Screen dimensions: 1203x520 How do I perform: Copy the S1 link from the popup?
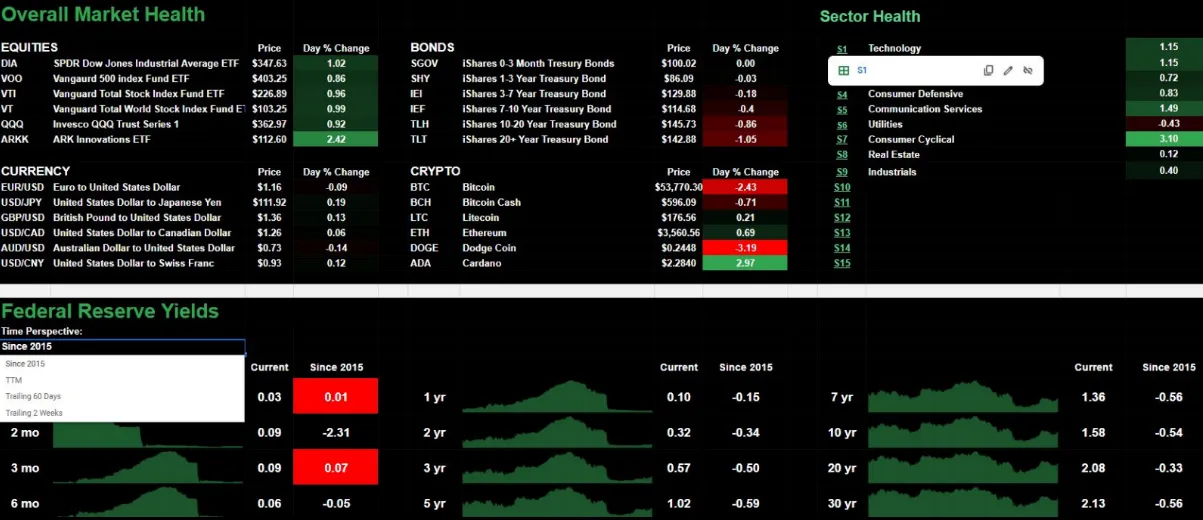coord(988,71)
